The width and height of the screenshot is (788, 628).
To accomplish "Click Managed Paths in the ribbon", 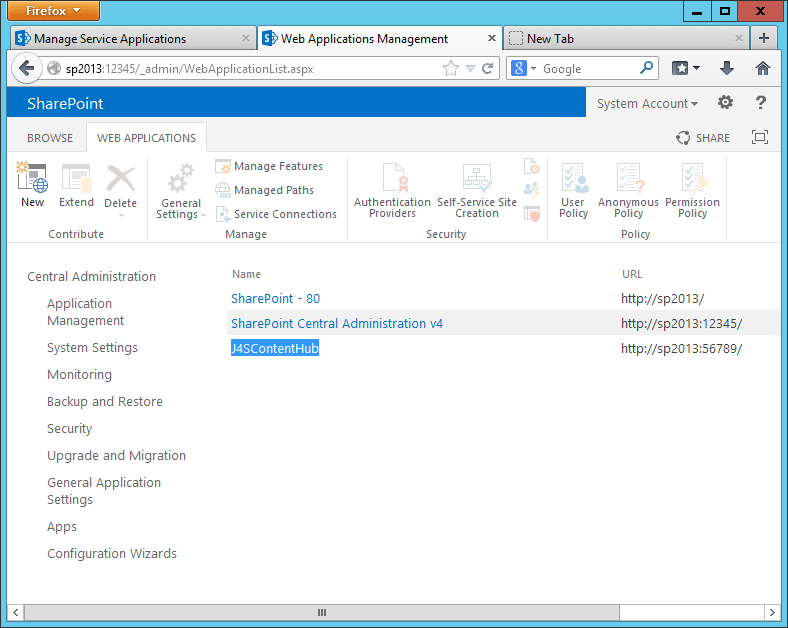I will (264, 190).
